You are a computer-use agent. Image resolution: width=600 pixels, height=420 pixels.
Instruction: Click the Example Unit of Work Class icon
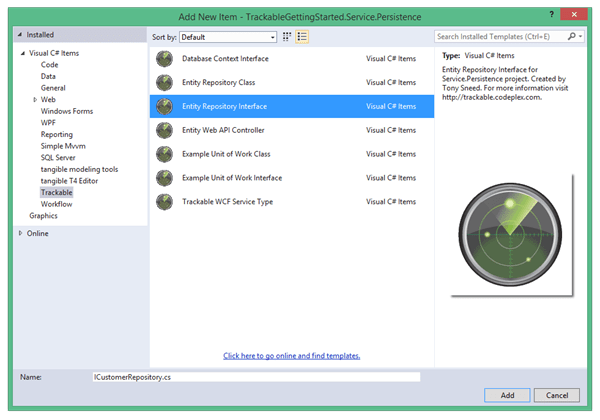(x=164, y=154)
